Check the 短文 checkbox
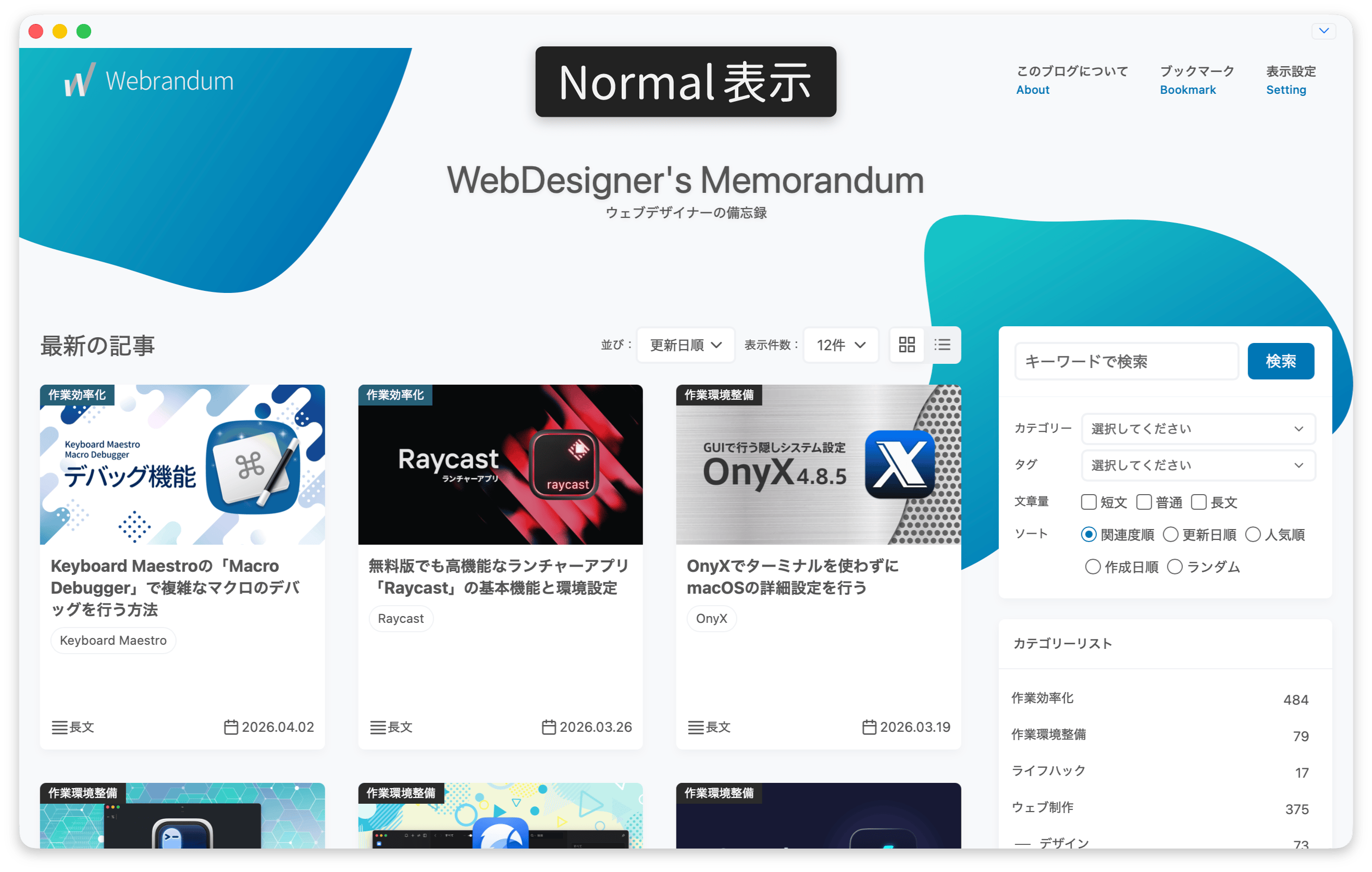 click(x=1088, y=502)
